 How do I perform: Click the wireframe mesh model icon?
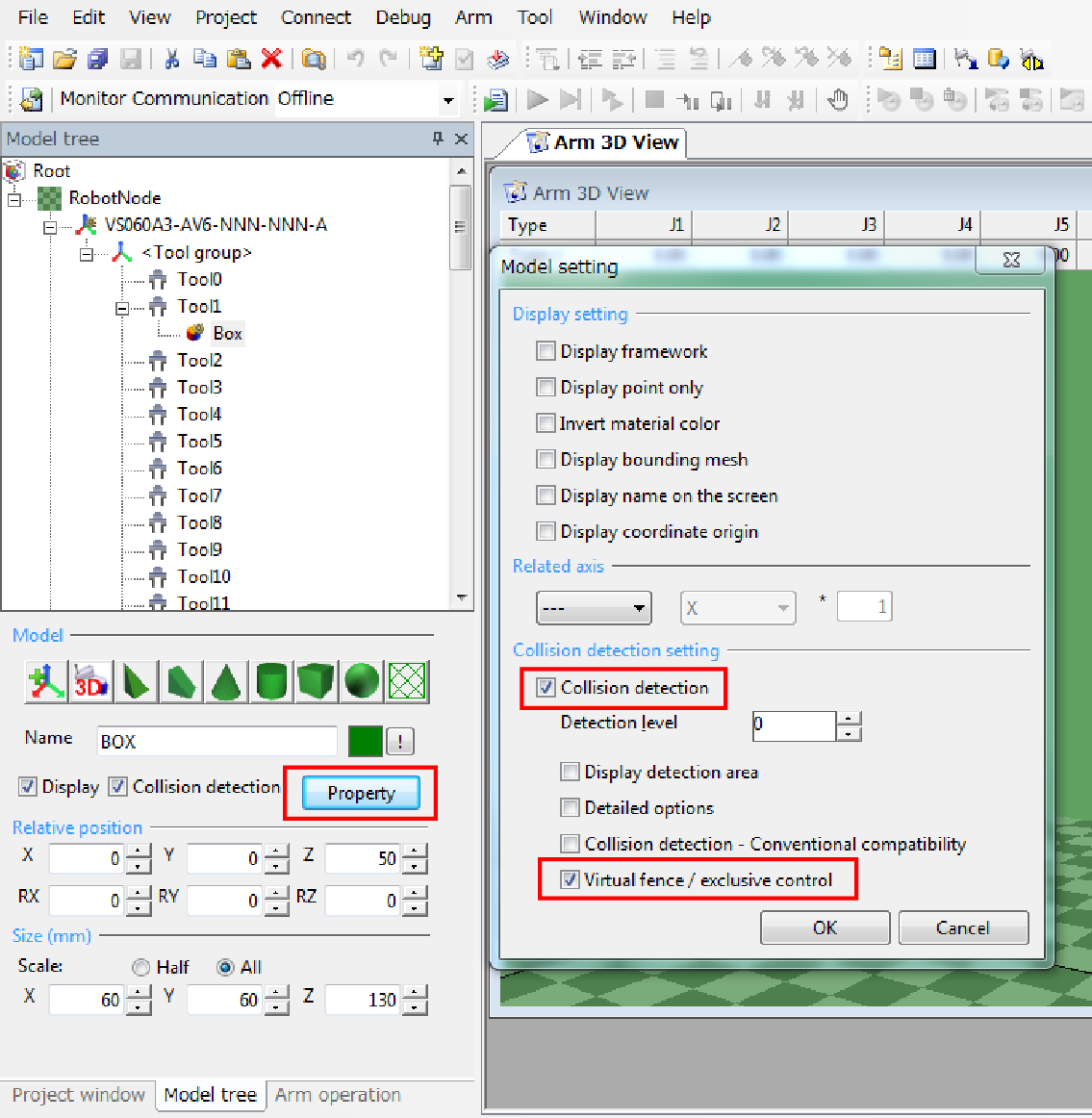(407, 682)
